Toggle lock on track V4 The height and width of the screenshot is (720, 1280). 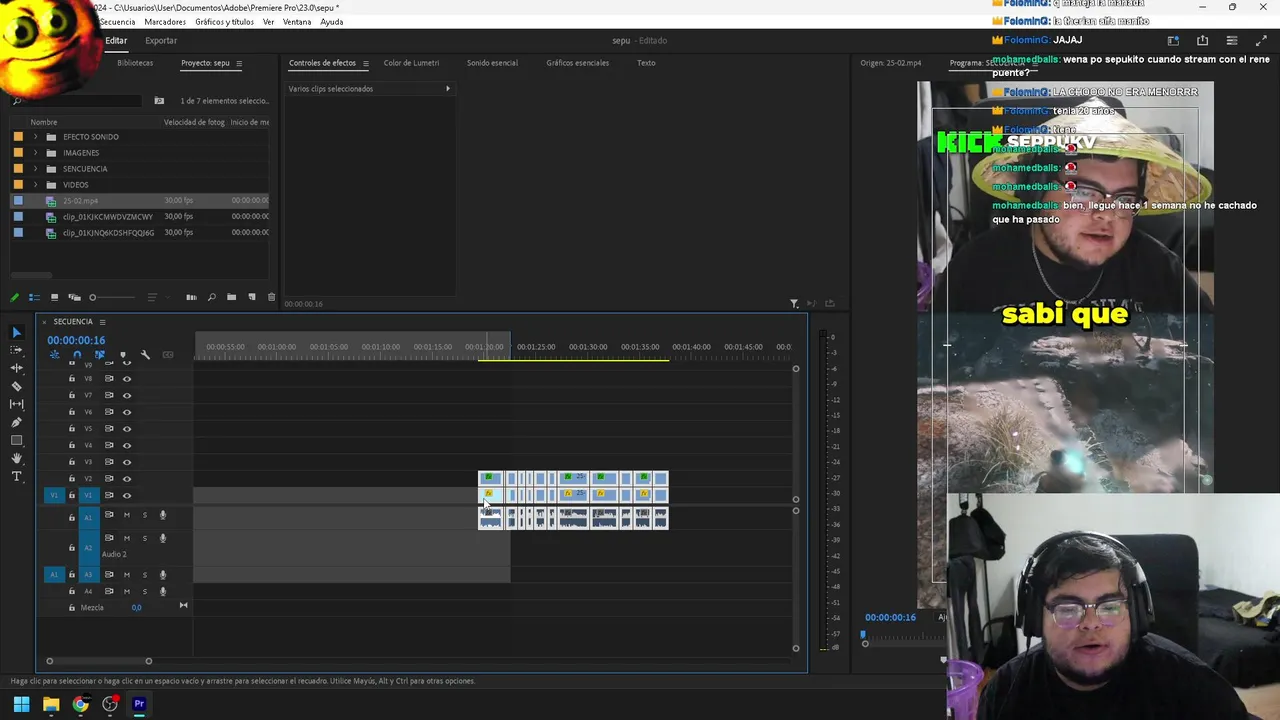point(71,445)
